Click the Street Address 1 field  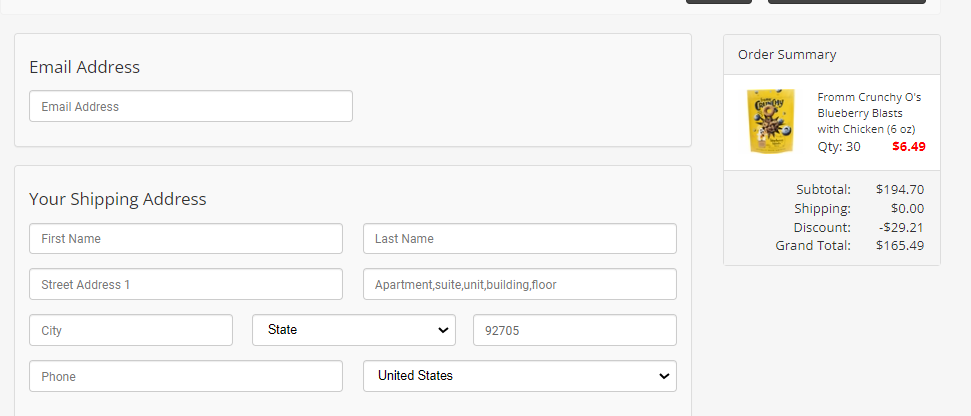(x=186, y=284)
